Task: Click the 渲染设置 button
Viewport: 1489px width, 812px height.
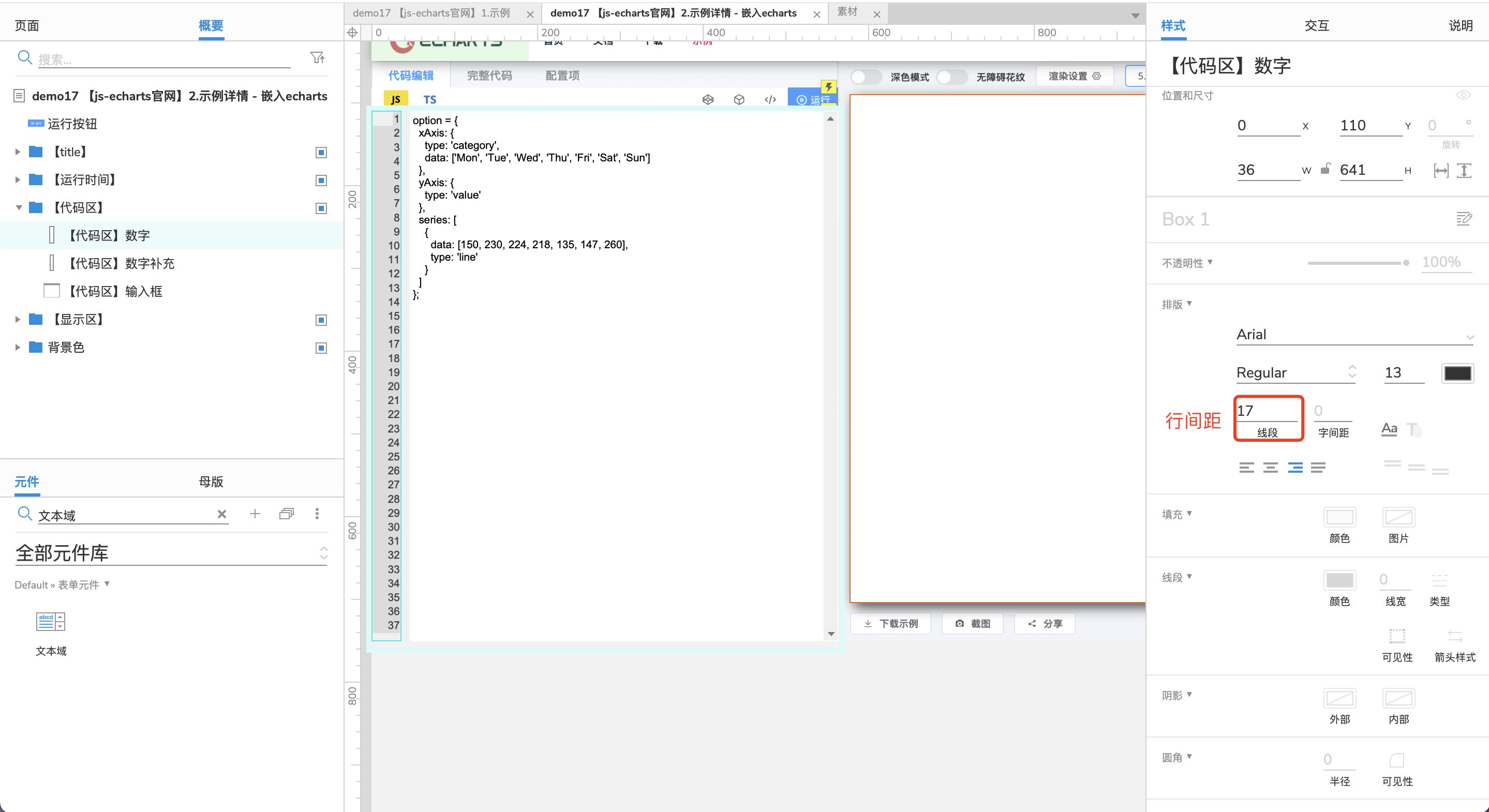Action: point(1074,77)
